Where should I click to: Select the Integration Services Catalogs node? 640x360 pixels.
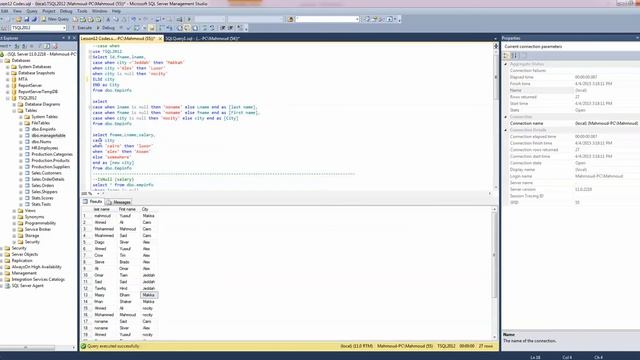click(x=38, y=280)
